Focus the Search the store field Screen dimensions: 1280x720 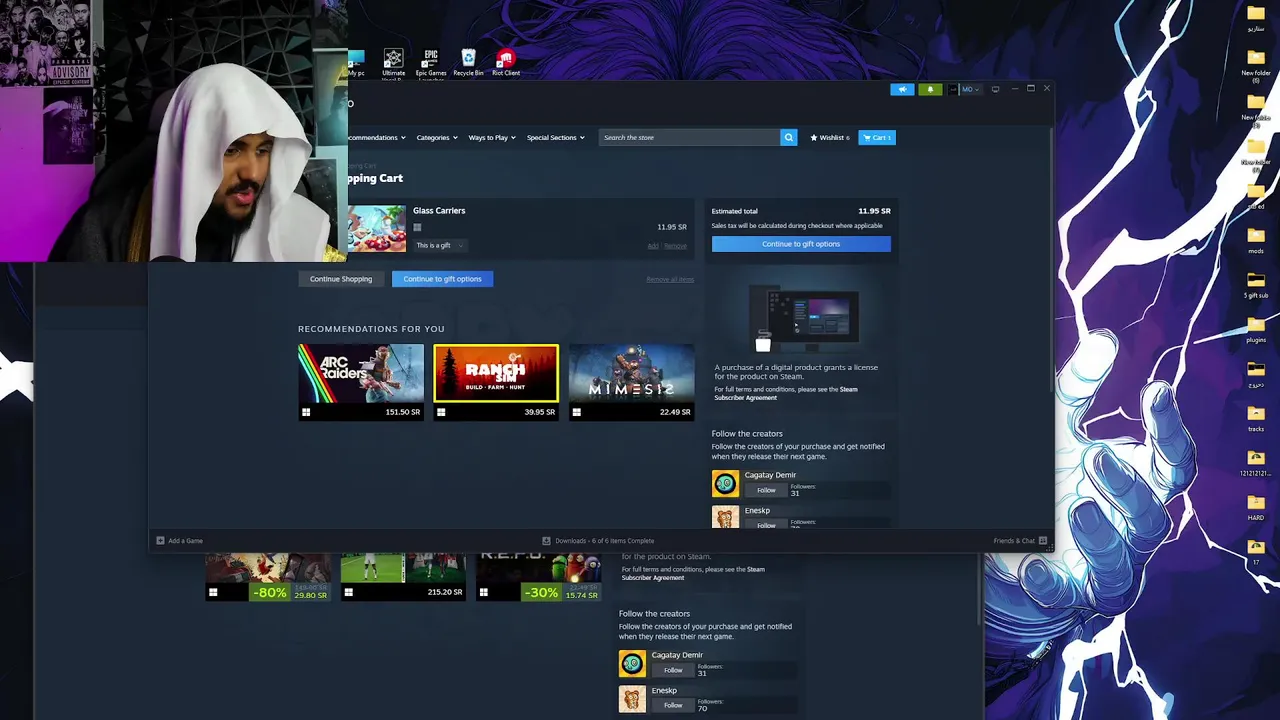pyautogui.click(x=690, y=137)
